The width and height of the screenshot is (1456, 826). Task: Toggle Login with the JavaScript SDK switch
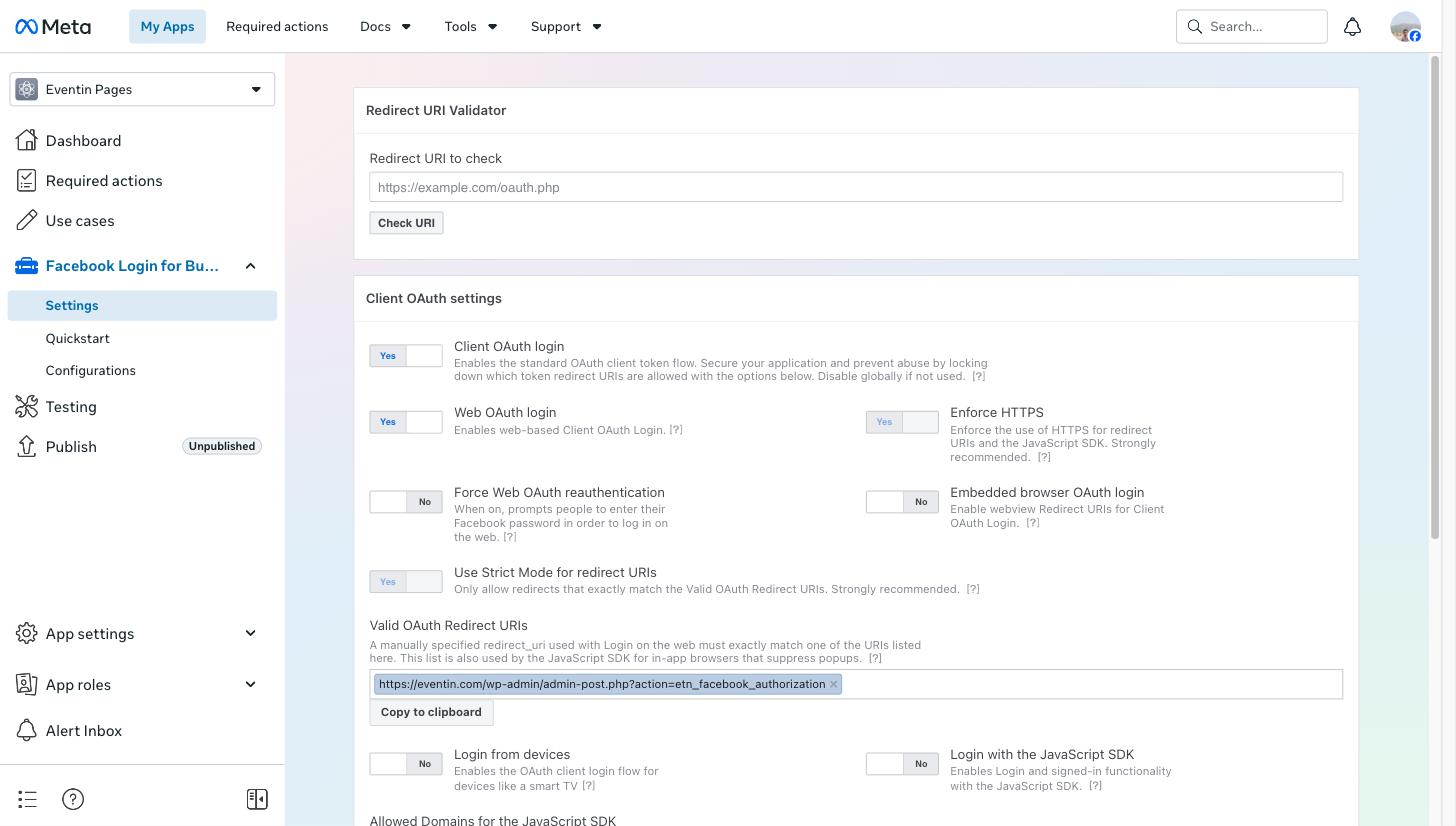[x=902, y=764]
